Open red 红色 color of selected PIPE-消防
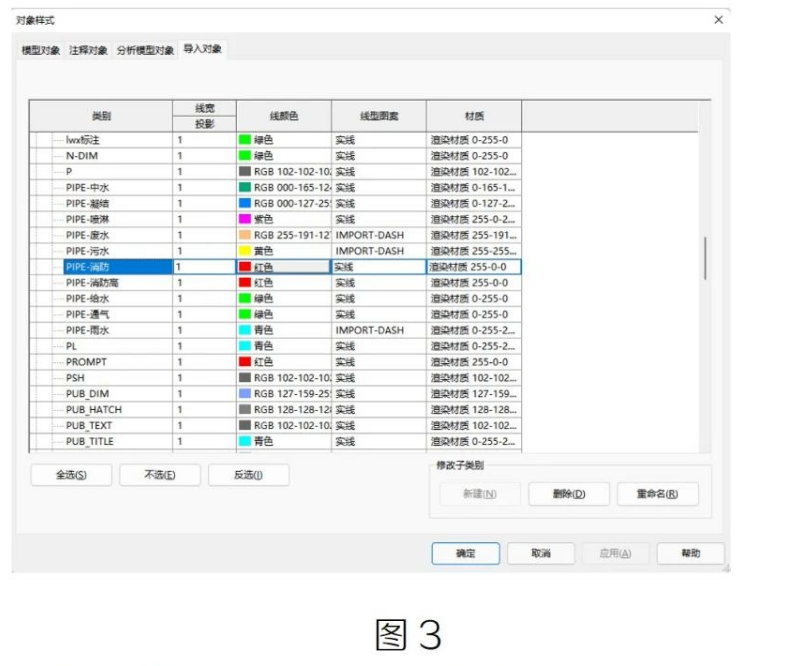The width and height of the screenshot is (798, 666). [x=284, y=267]
